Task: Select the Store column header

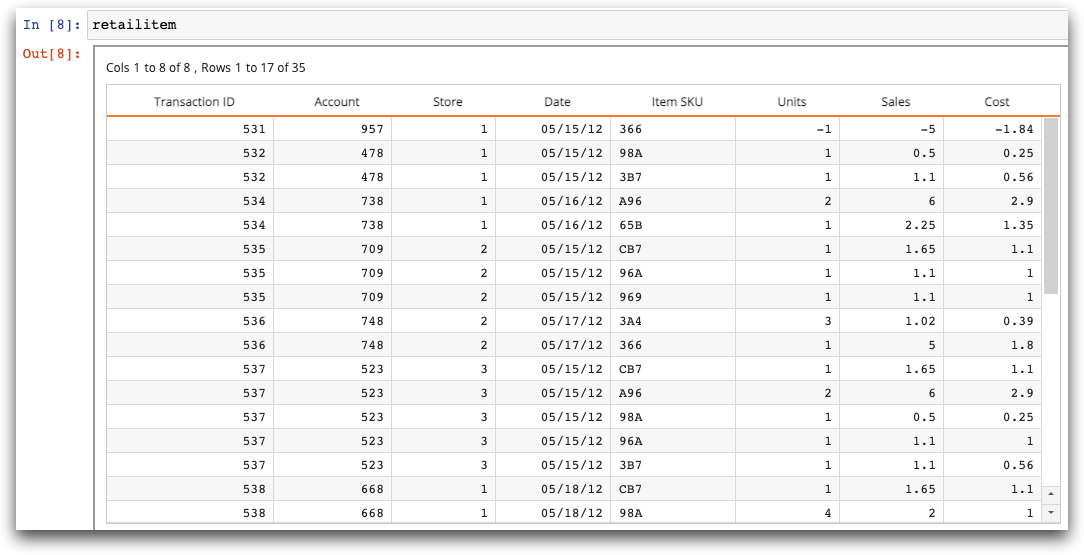Action: pos(447,102)
